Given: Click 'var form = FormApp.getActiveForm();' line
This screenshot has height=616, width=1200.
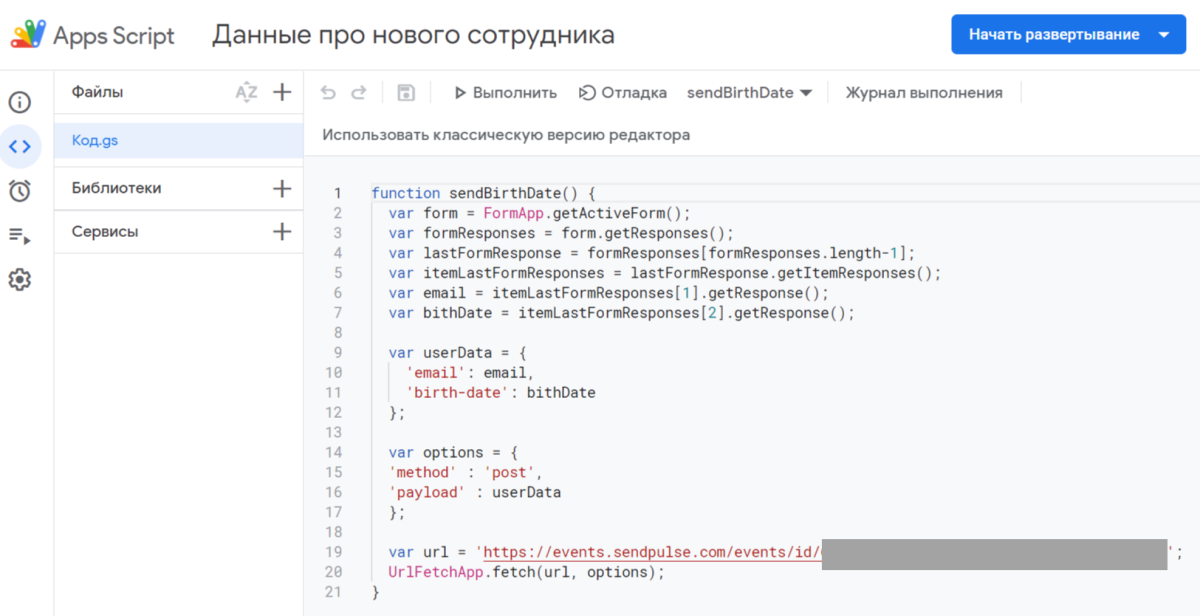Looking at the screenshot, I should [540, 213].
